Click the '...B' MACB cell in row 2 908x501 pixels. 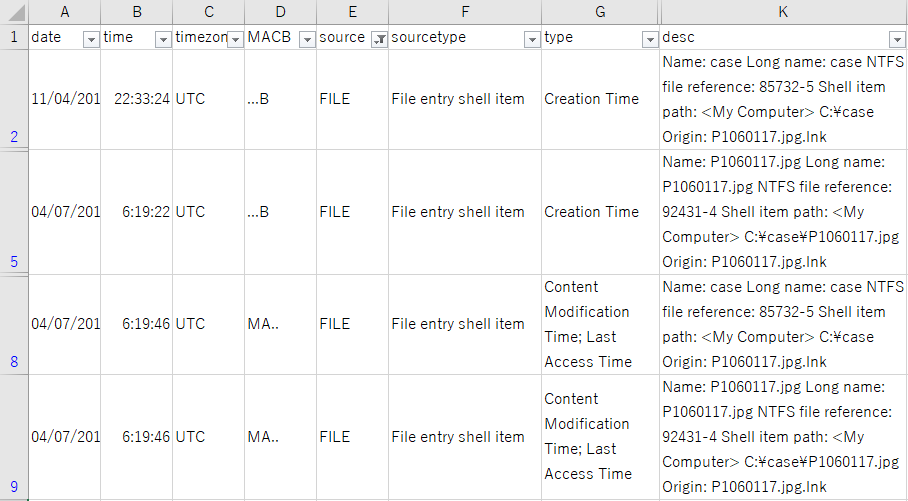coord(280,100)
